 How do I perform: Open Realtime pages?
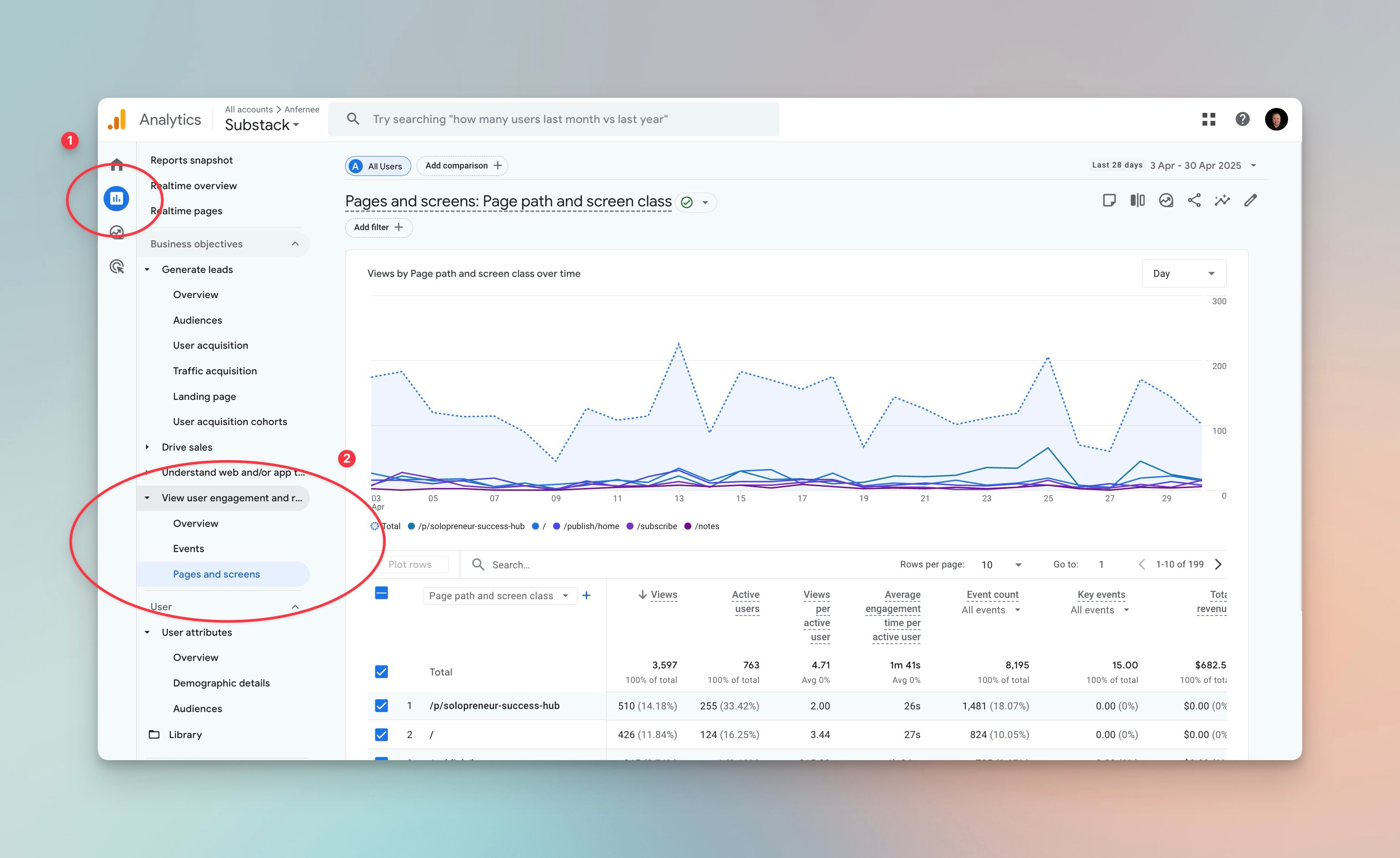(x=186, y=211)
